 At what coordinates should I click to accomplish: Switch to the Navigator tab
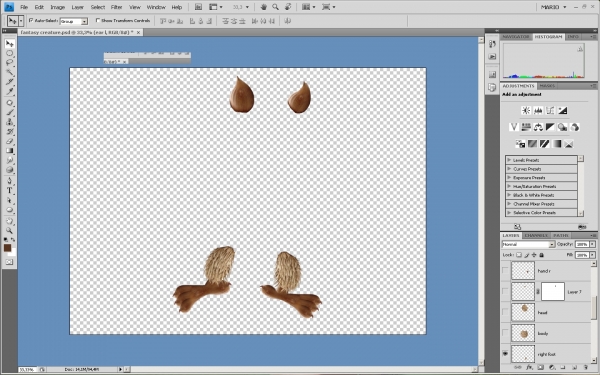(516, 37)
